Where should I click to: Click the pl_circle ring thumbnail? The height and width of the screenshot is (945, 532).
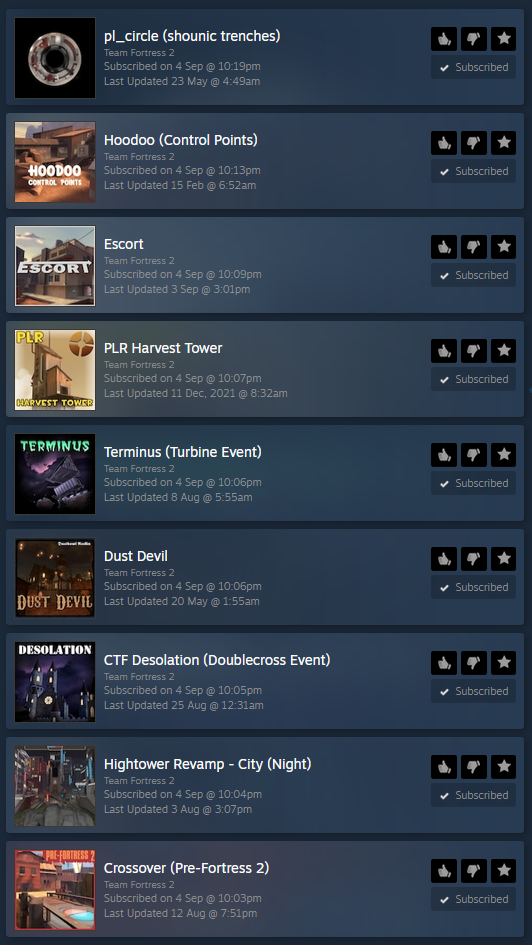pos(55,58)
